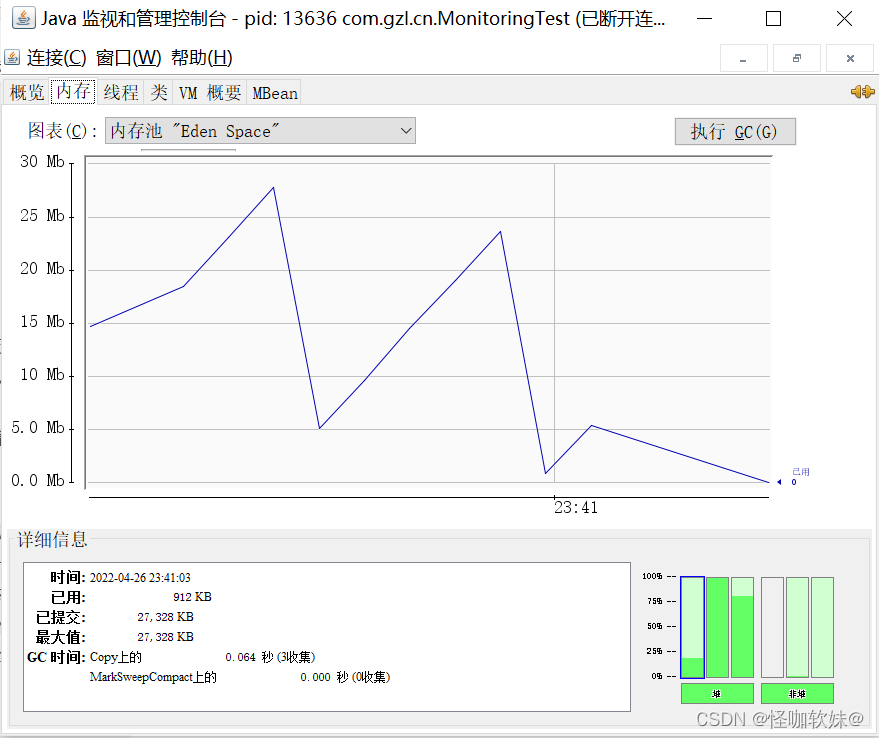Minimize the inner JConsole connection window
Viewport: 879px width, 738px height.
click(x=743, y=58)
